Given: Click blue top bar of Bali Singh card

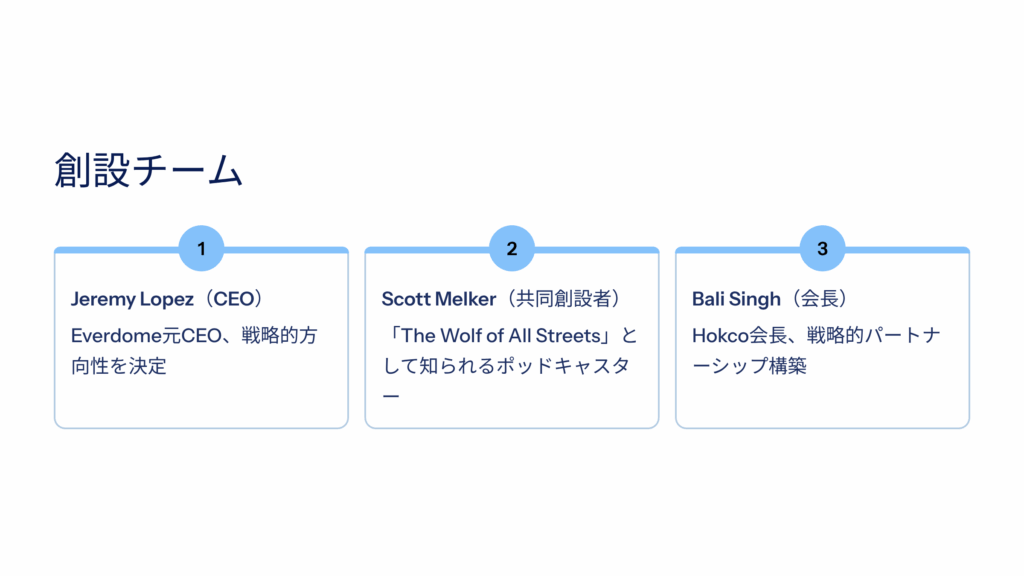Looking at the screenshot, I should (x=730, y=250).
